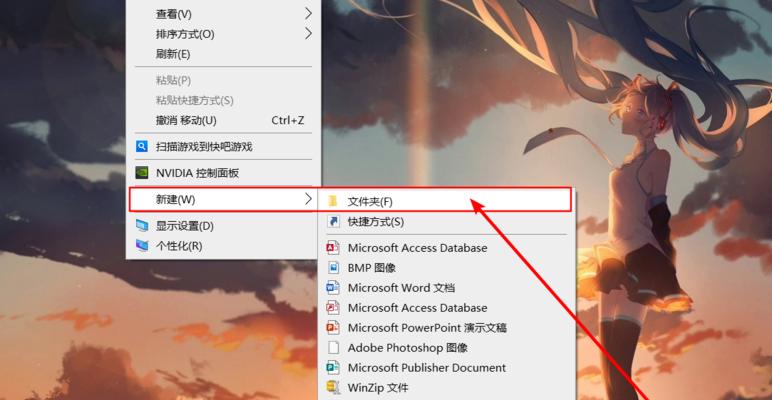Select the 粘贴快捷方式(S) entry

[224, 100]
